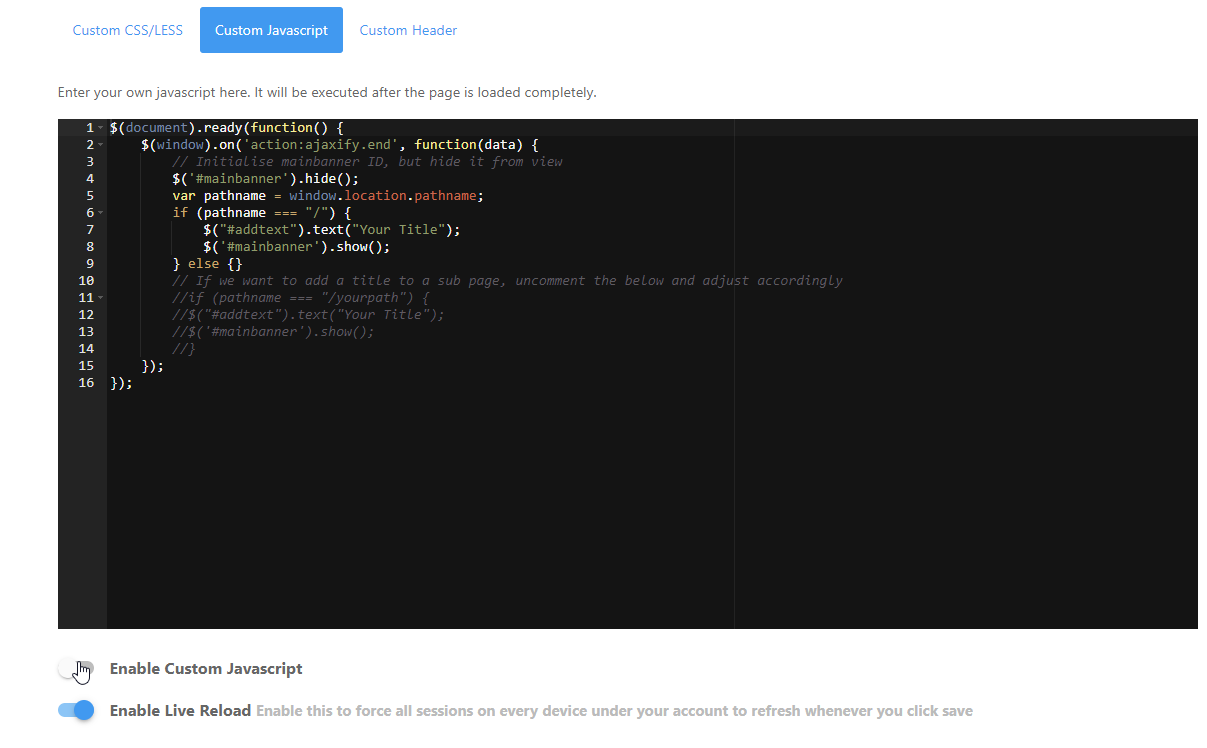Image resolution: width=1207 pixels, height=748 pixels.
Task: Click the 'var pathname' declaration in code
Action: point(220,196)
